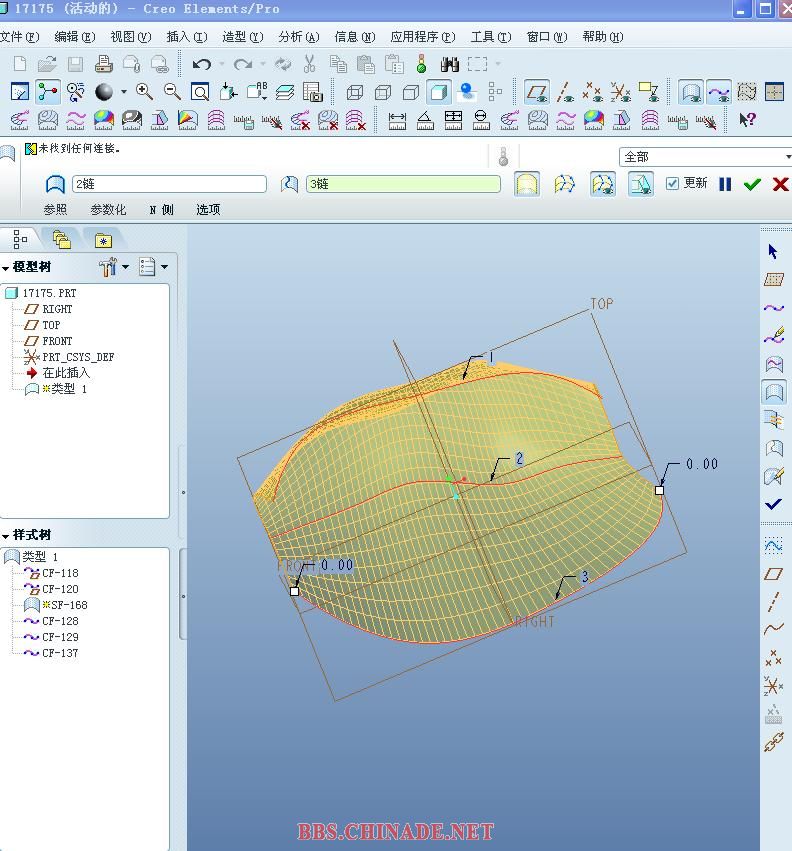Toggle the shaded display mode
Viewport: 792px width, 851px height.
pyautogui.click(x=438, y=92)
